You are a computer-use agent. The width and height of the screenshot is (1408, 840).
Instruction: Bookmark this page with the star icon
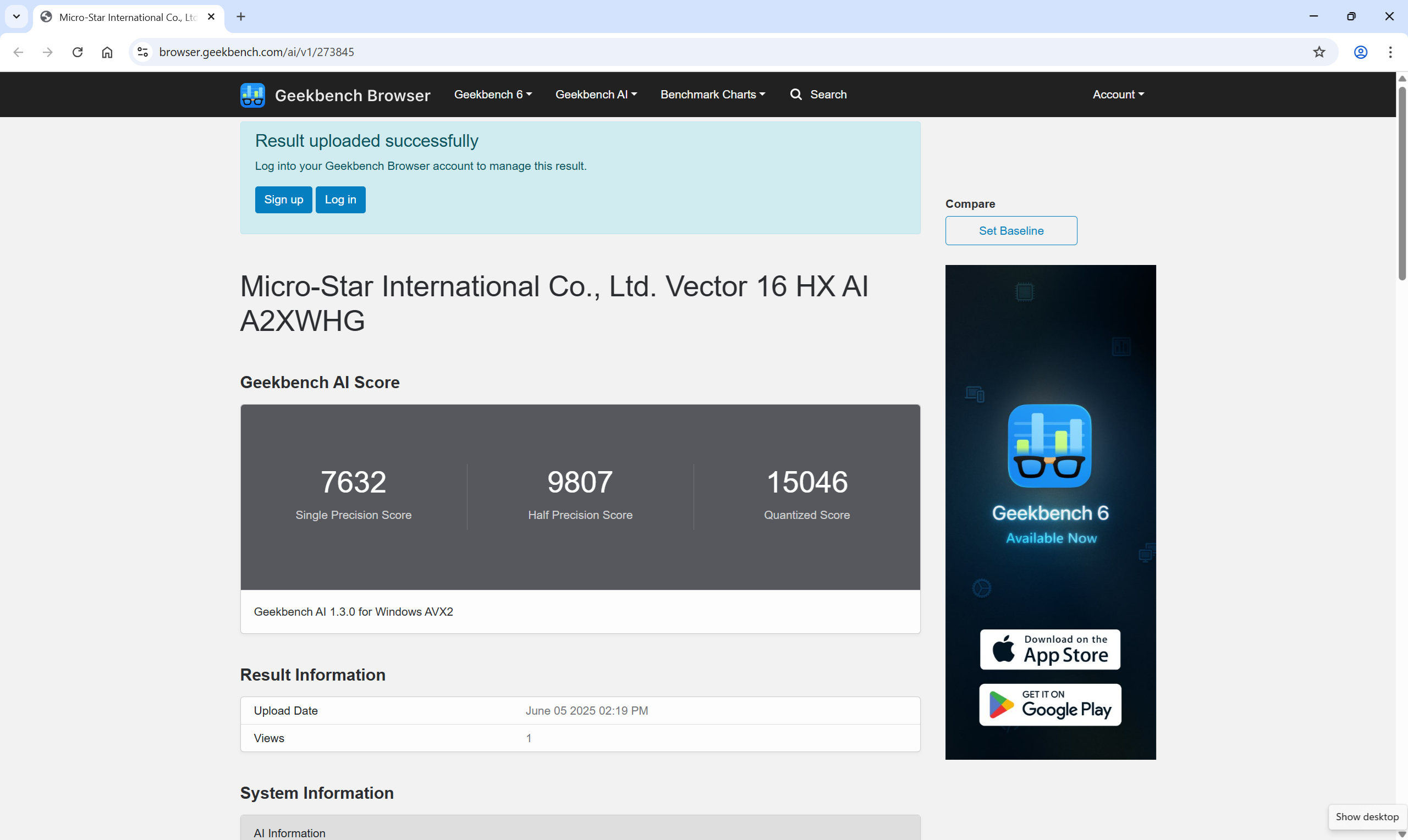point(1319,52)
